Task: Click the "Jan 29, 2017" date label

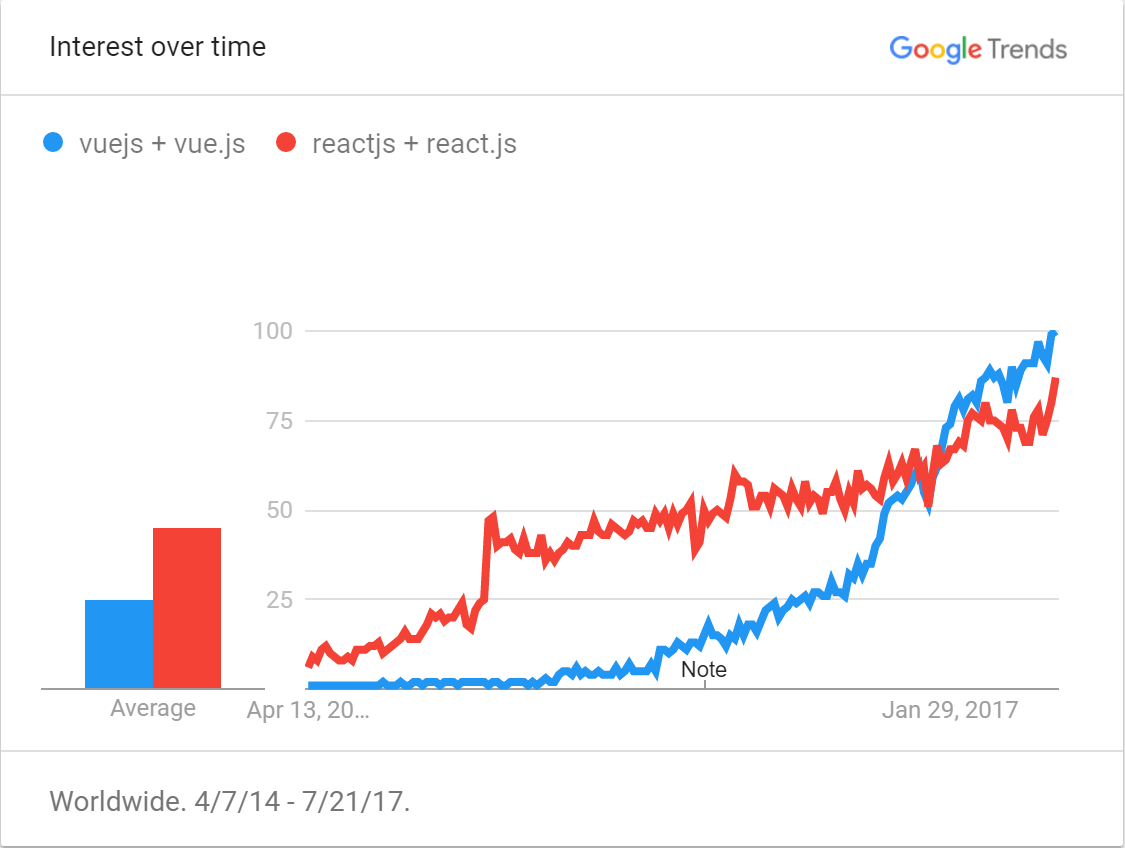Action: point(950,710)
